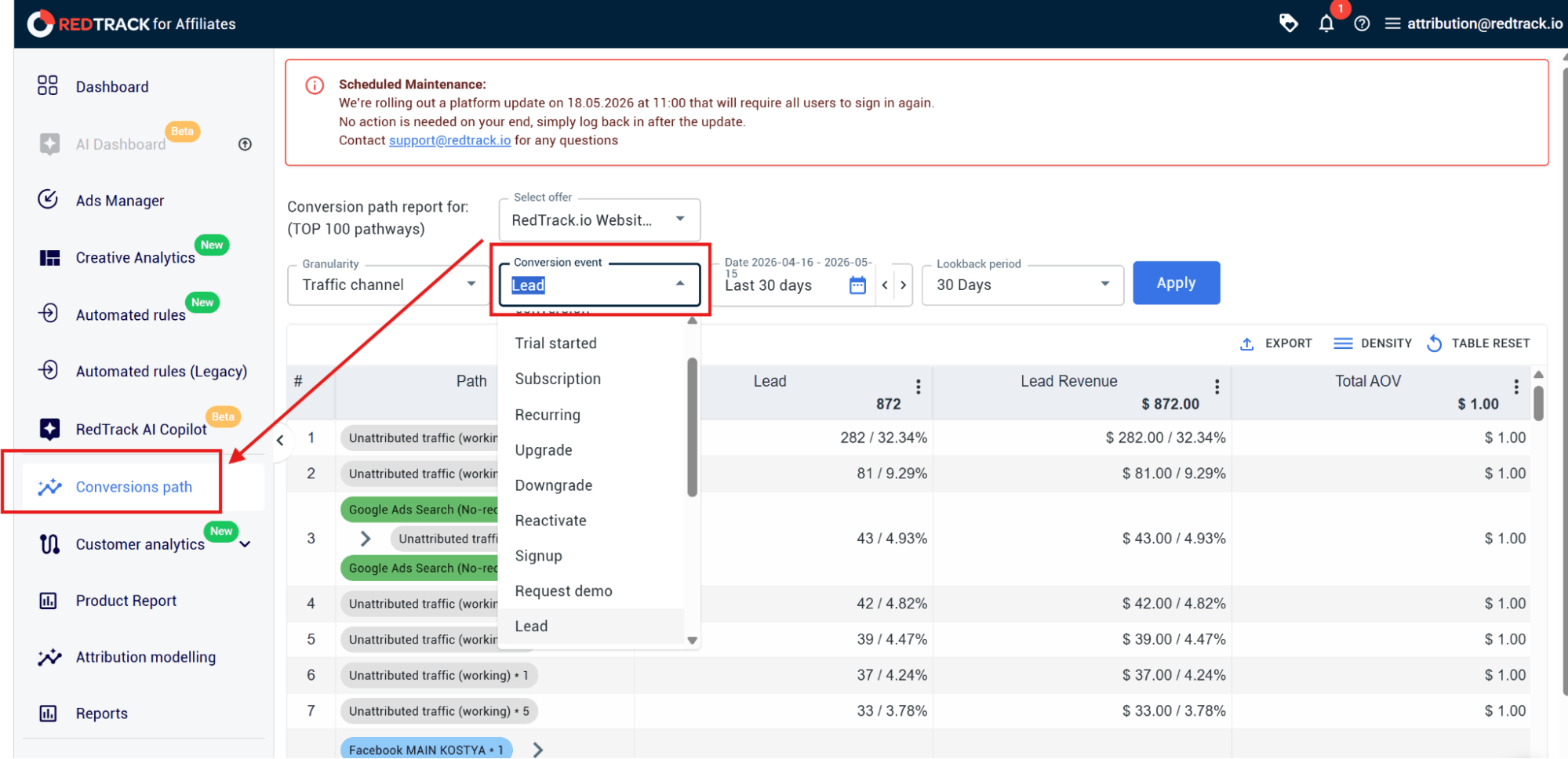The width and height of the screenshot is (1568, 759).
Task: Click the Dashboard grid icon
Action: click(48, 85)
